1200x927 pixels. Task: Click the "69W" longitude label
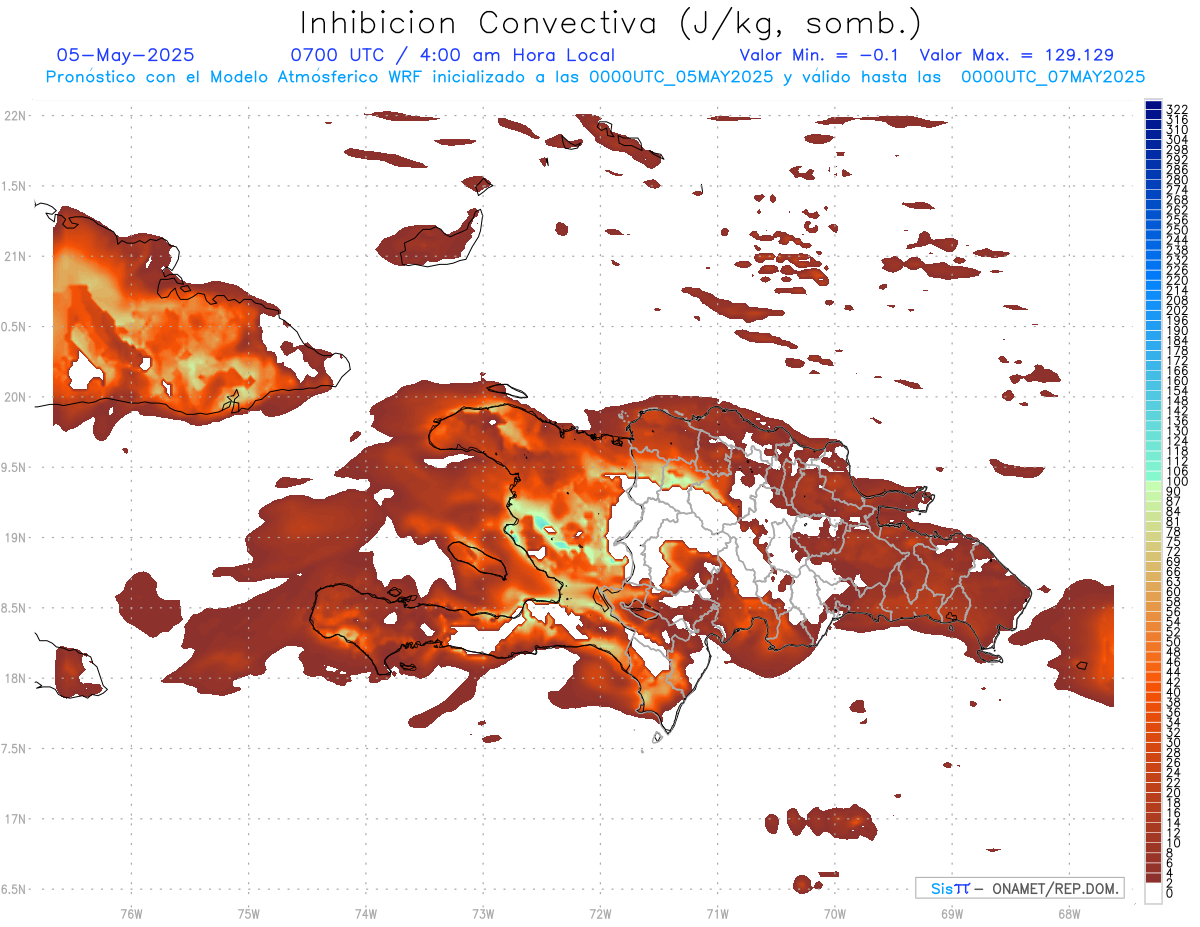click(951, 913)
